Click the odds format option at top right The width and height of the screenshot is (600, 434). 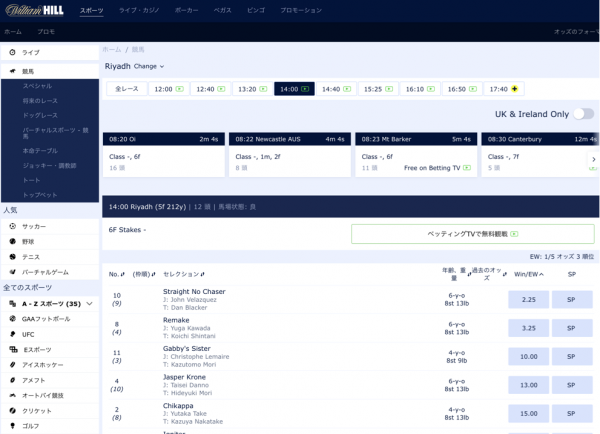(x=576, y=32)
